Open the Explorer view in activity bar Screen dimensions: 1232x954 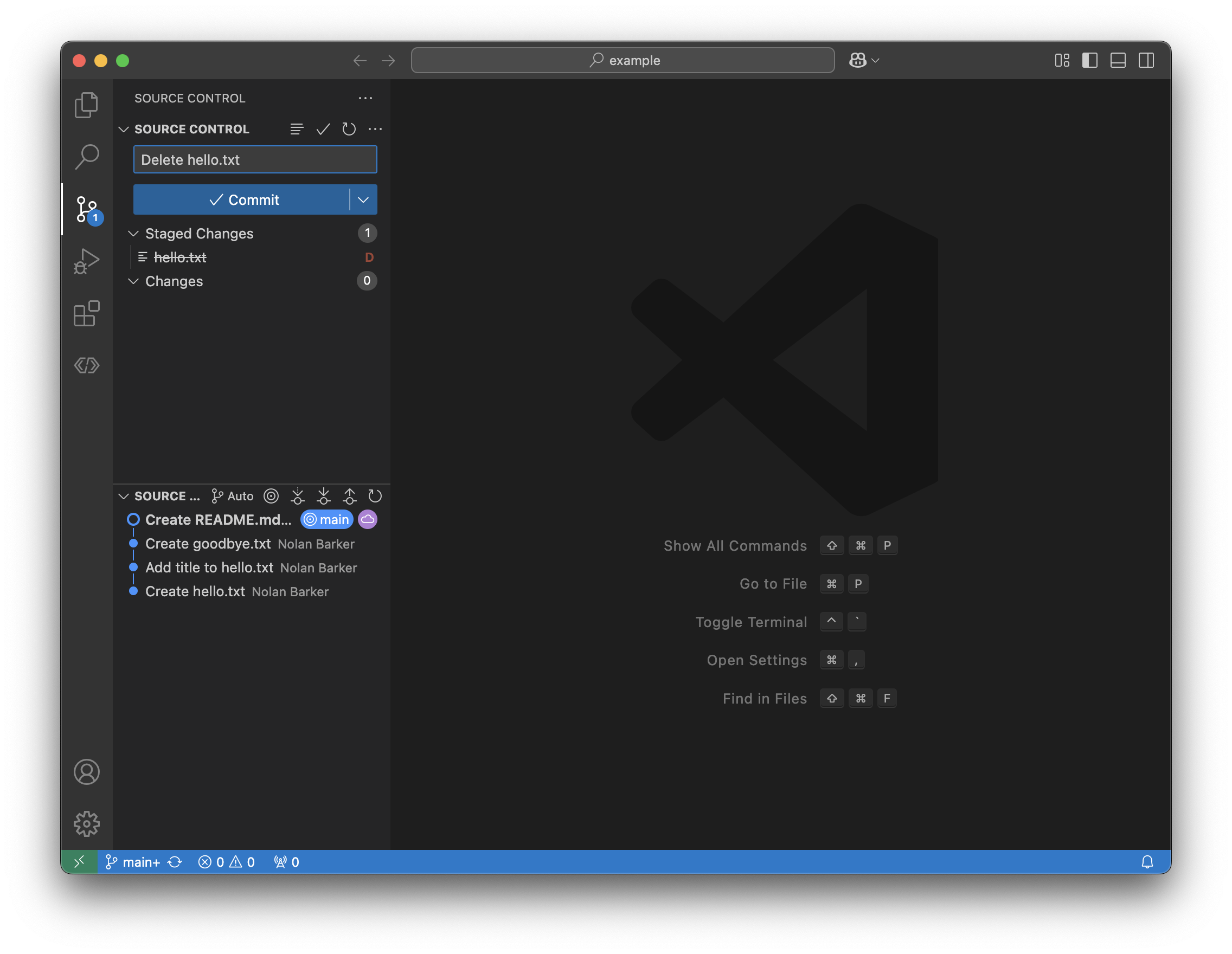pos(86,105)
